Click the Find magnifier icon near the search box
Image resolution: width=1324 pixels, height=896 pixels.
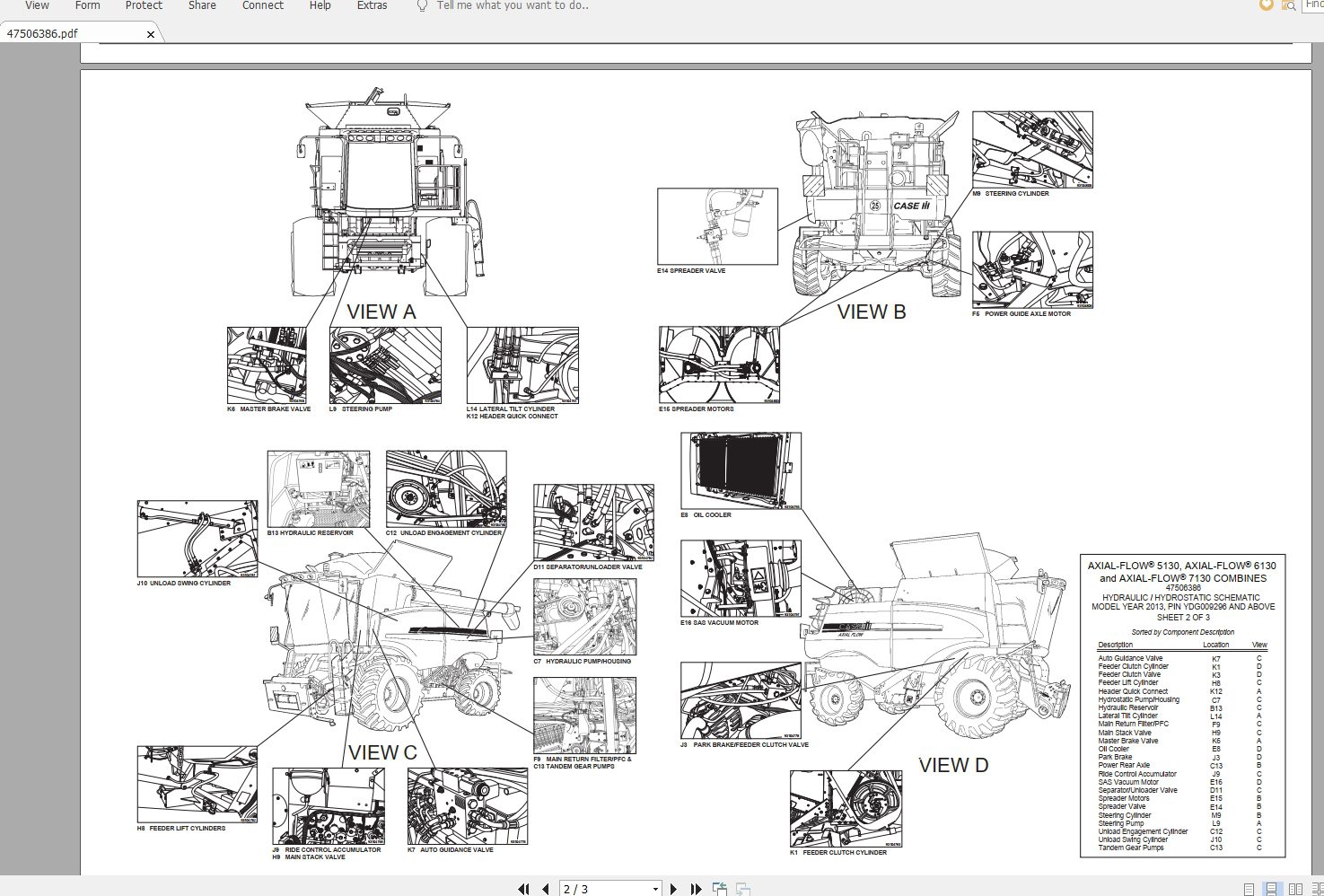1291,6
